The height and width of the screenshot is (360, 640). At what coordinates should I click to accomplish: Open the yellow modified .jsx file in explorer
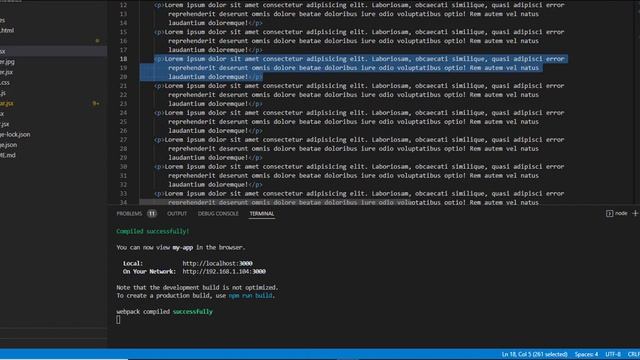pos(7,103)
